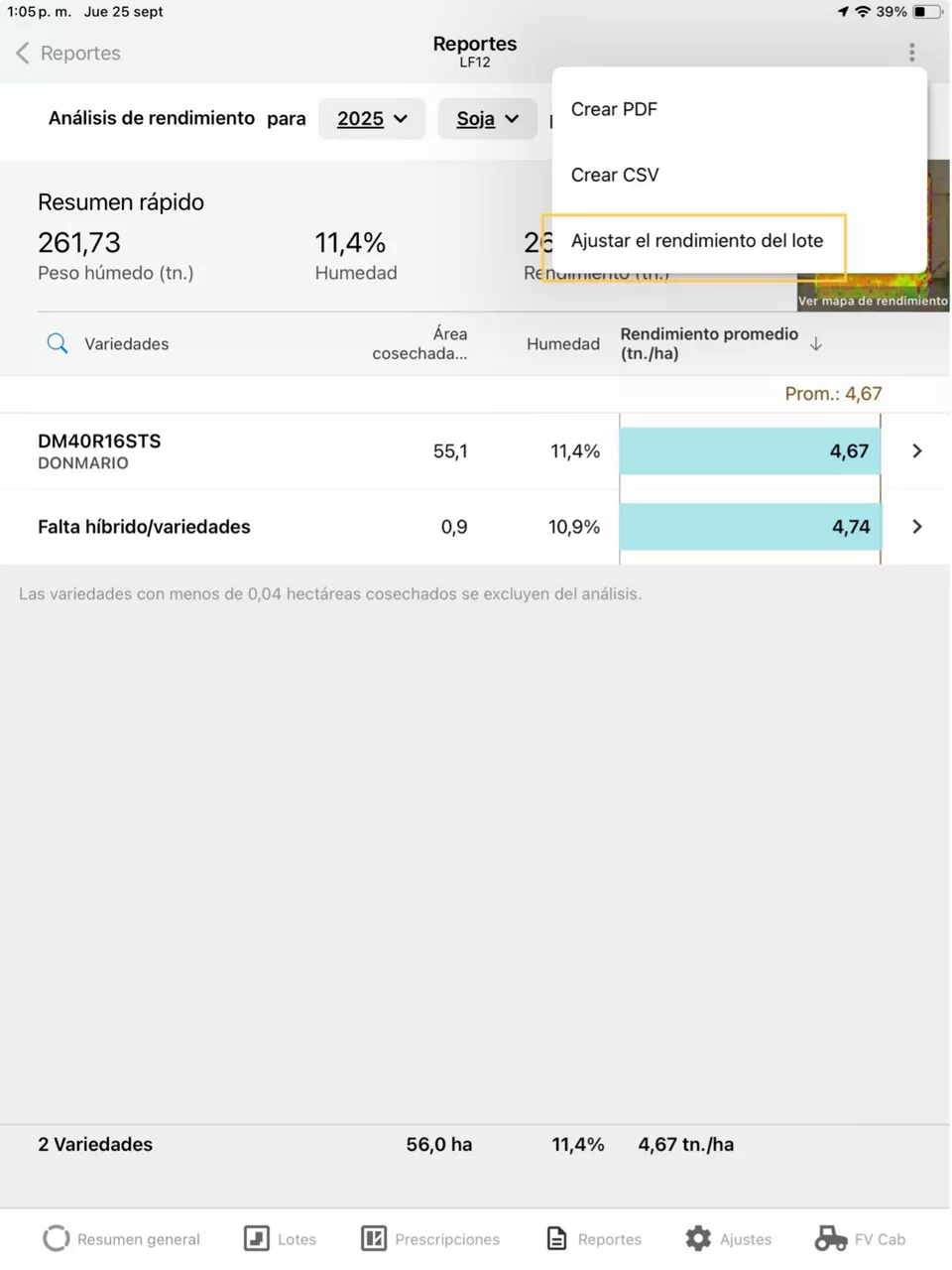Sort by the Humedad column header
Image resolution: width=952 pixels, height=1270 pixels.
pyautogui.click(x=562, y=344)
